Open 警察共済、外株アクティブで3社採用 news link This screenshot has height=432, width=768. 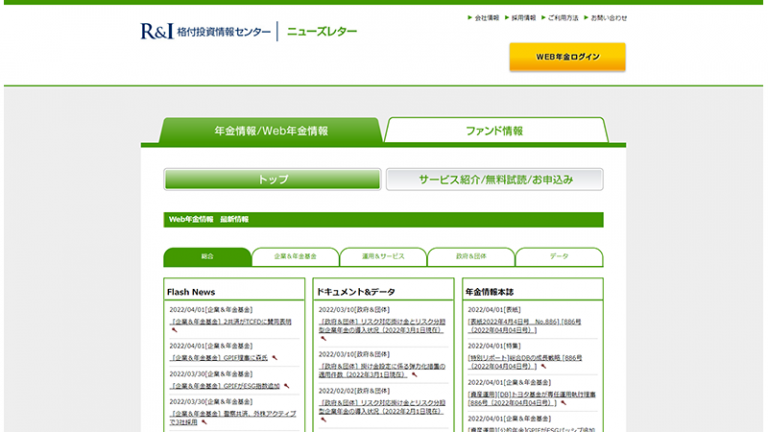point(233,418)
